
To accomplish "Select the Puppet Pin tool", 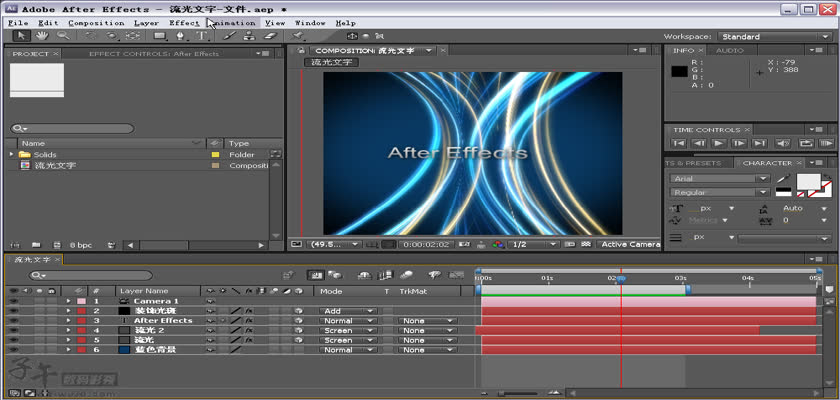I will click(x=298, y=36).
